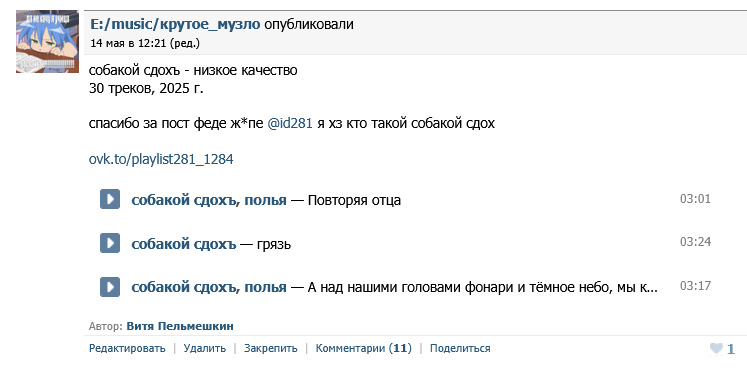The image size is (747, 368).
Task: Open author Витя Пельмешкин's profile
Action: (180, 327)
